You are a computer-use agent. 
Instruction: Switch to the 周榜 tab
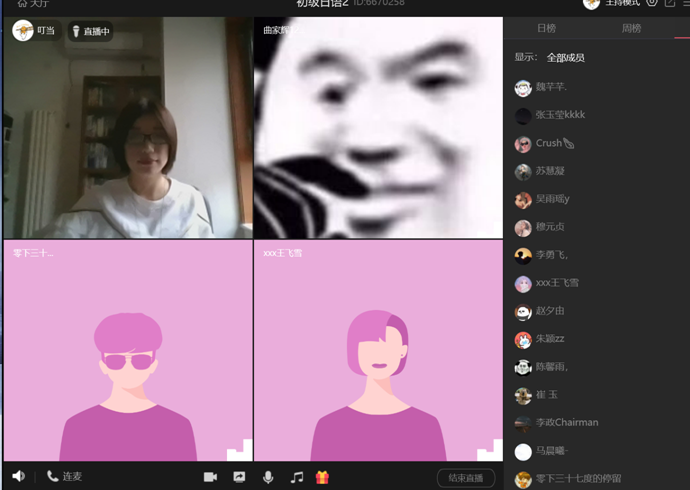[632, 29]
